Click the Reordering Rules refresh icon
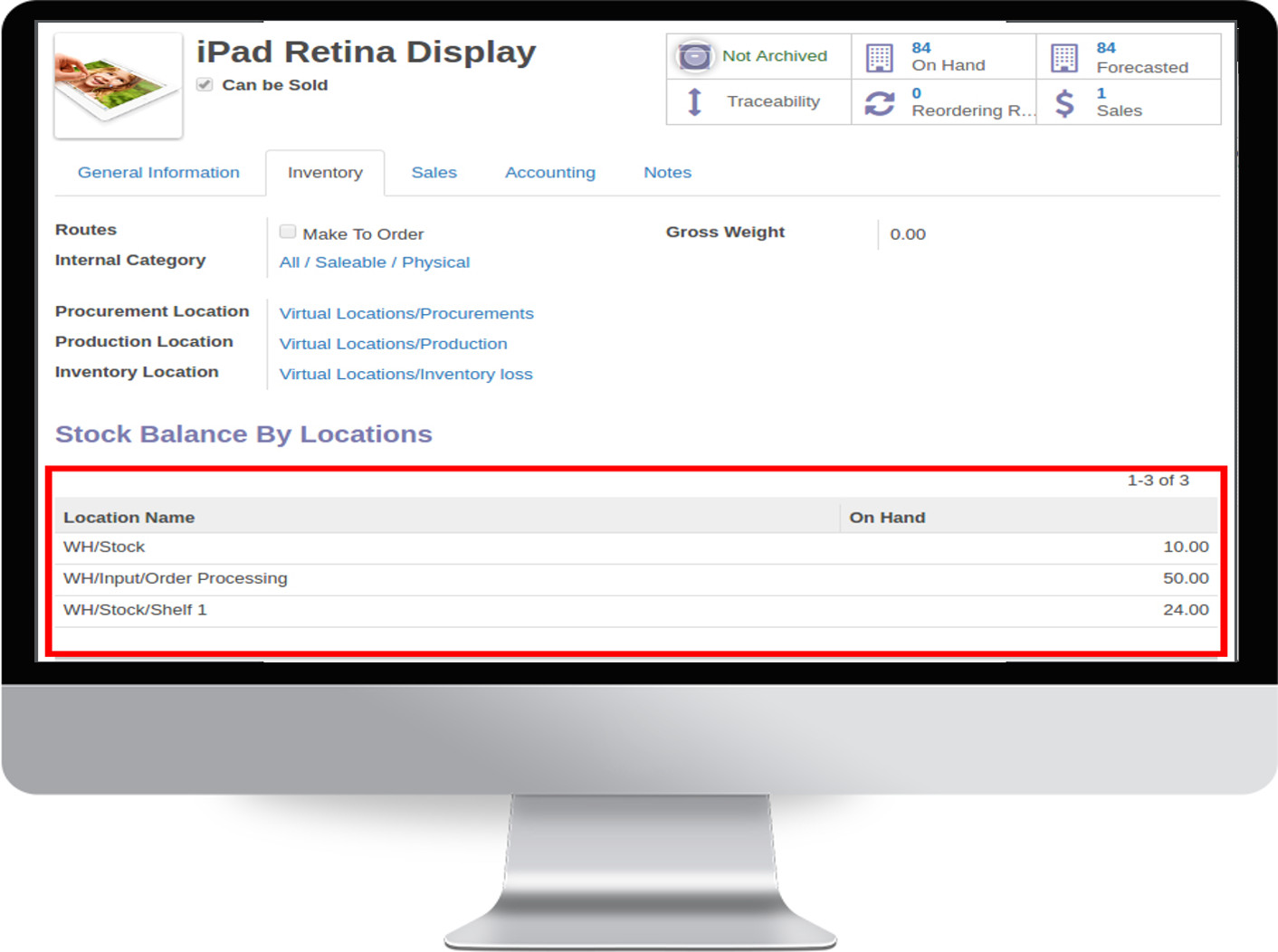 point(879,102)
